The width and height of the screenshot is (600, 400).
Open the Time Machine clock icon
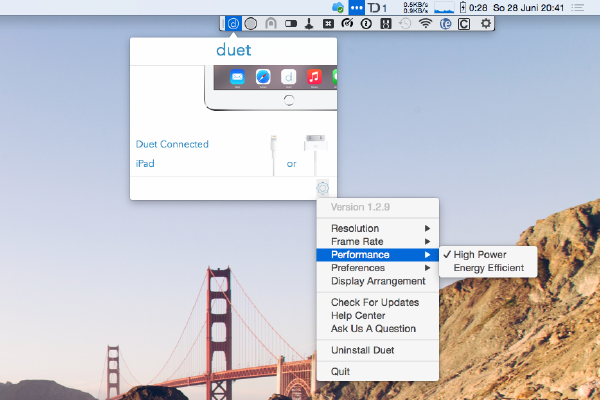pyautogui.click(x=405, y=24)
